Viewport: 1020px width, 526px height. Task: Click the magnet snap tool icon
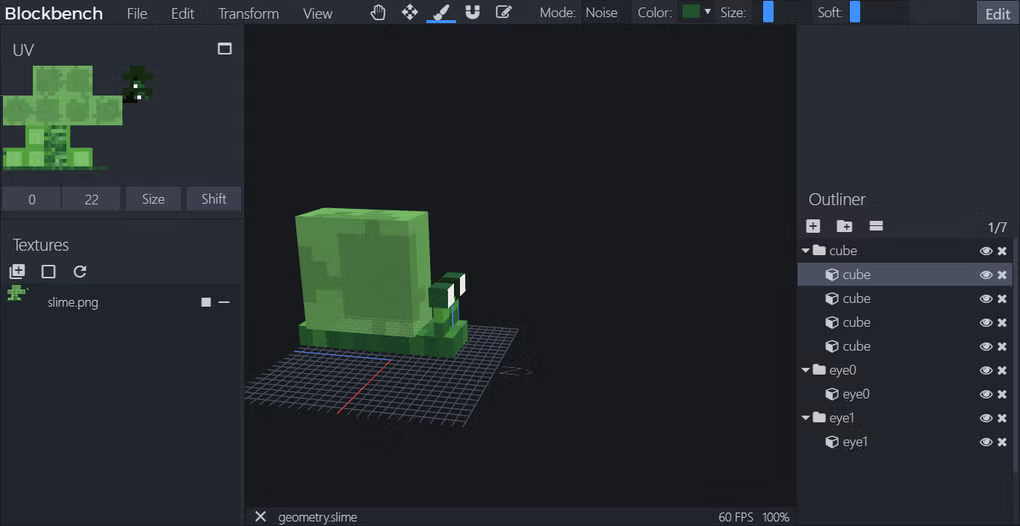pyautogui.click(x=473, y=13)
